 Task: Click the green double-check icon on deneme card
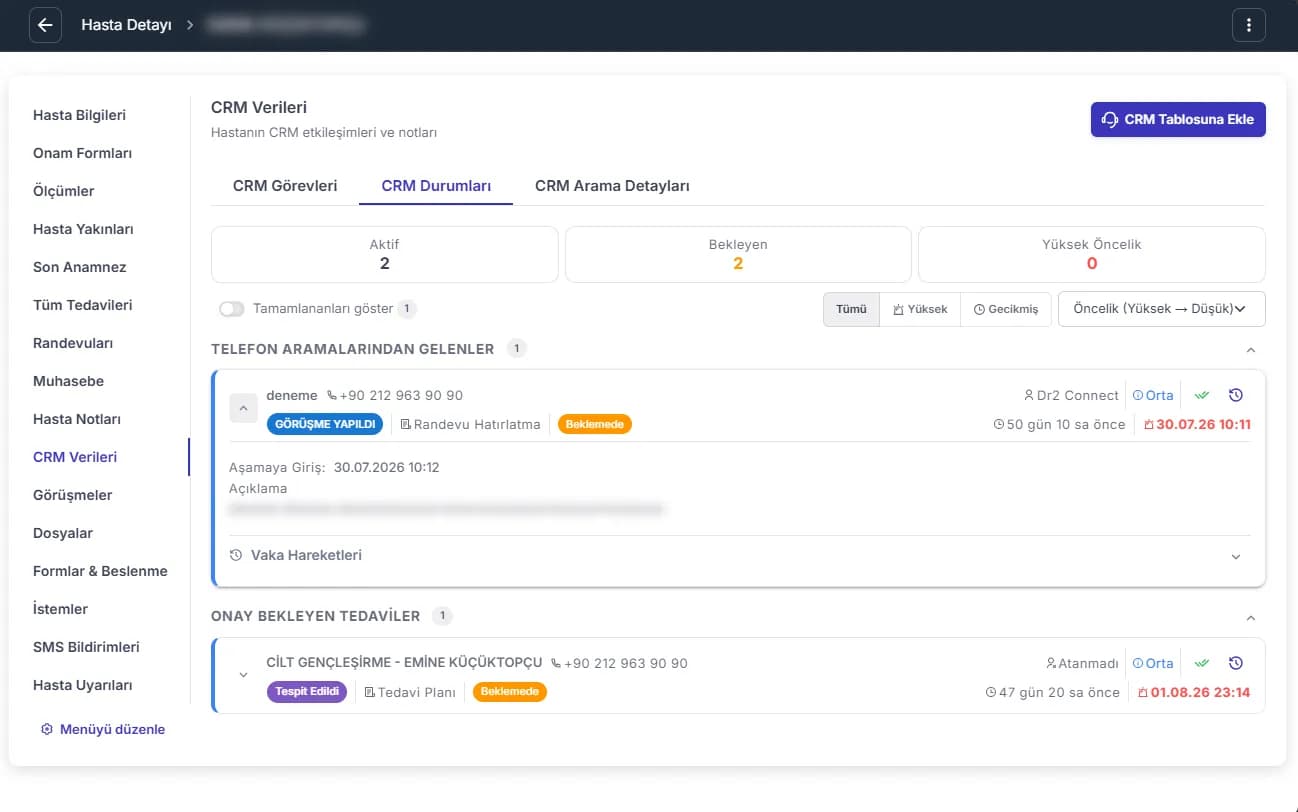(1202, 395)
